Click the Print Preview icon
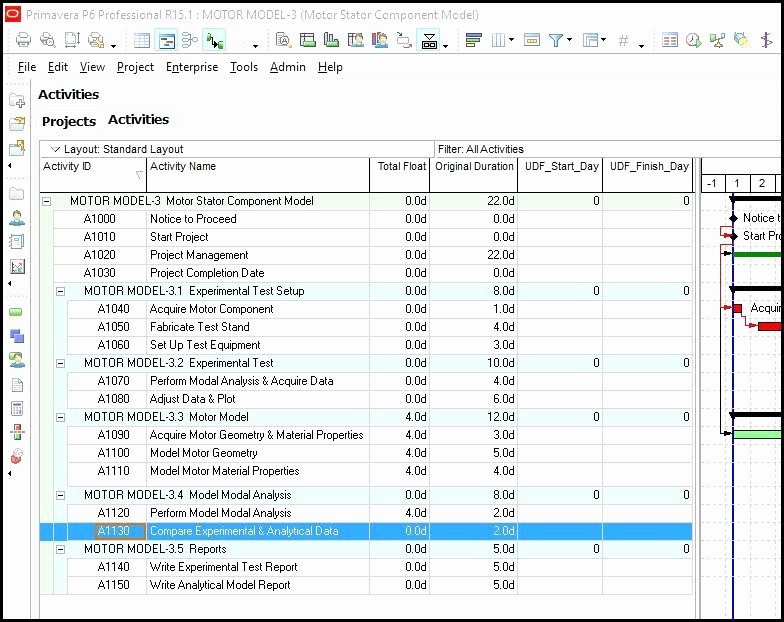 point(47,40)
